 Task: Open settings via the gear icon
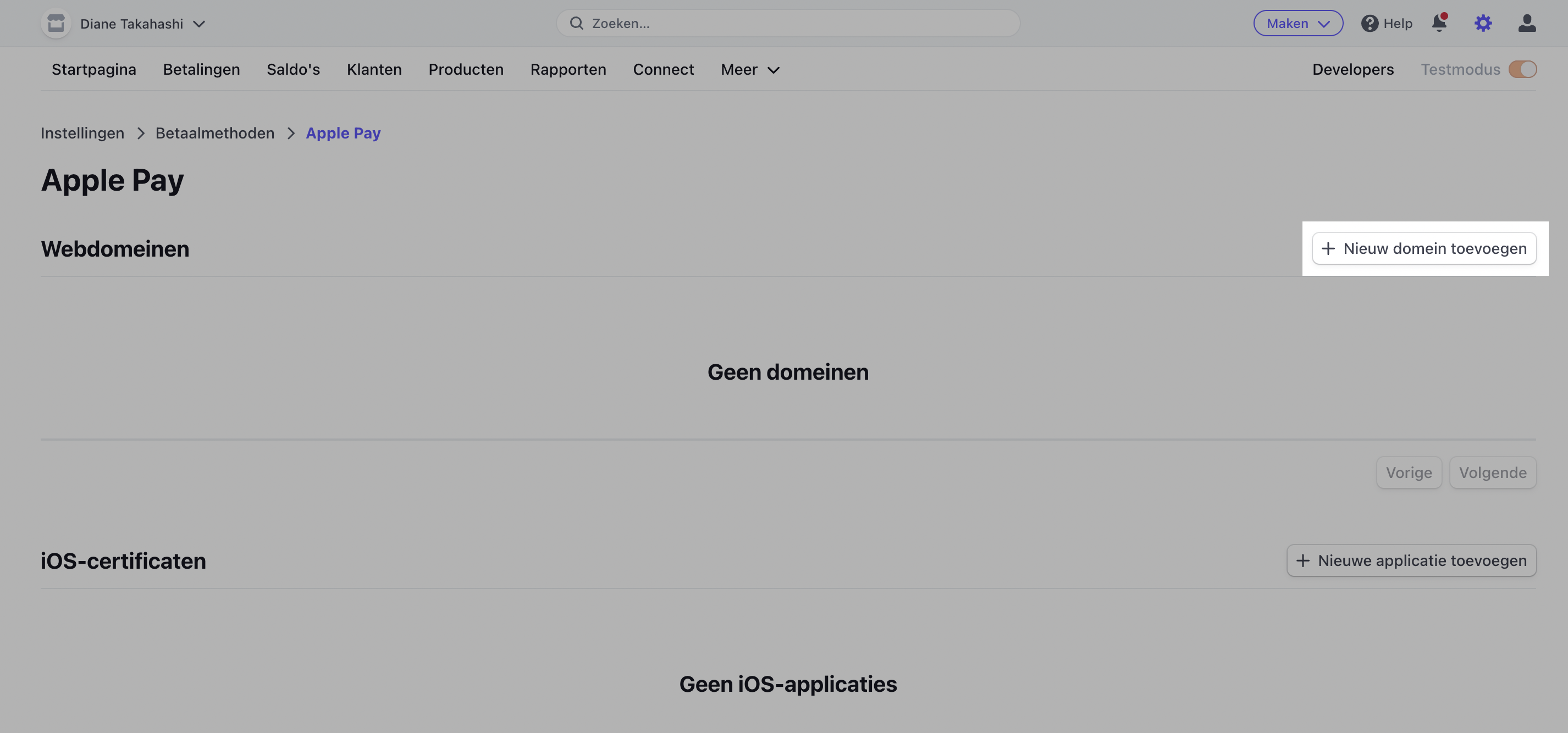click(1483, 23)
